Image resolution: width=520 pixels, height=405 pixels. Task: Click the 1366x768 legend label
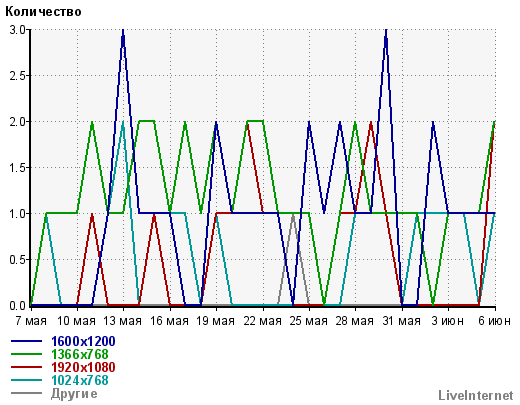(80, 354)
